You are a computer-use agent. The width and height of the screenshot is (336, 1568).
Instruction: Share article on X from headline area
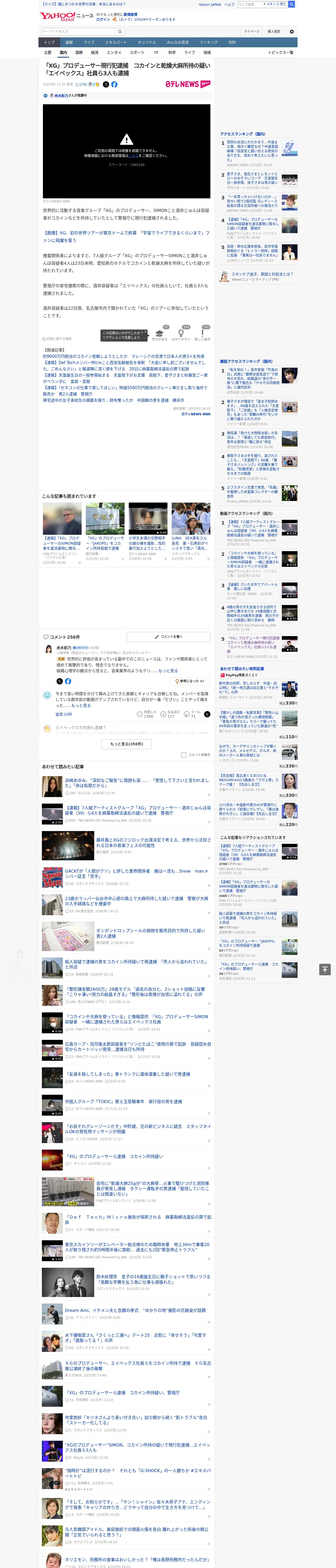[x=105, y=85]
